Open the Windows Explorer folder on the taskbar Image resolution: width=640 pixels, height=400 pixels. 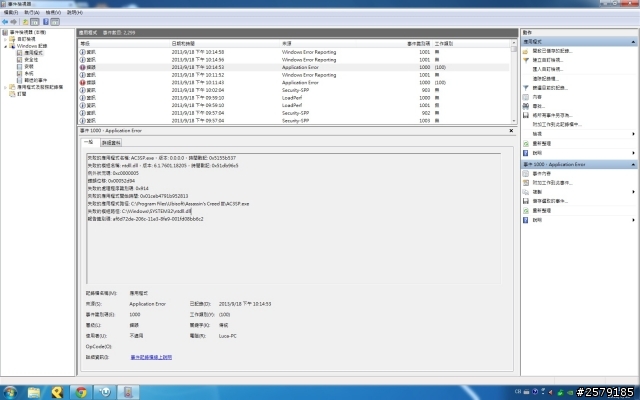pyautogui.click(x=34, y=392)
